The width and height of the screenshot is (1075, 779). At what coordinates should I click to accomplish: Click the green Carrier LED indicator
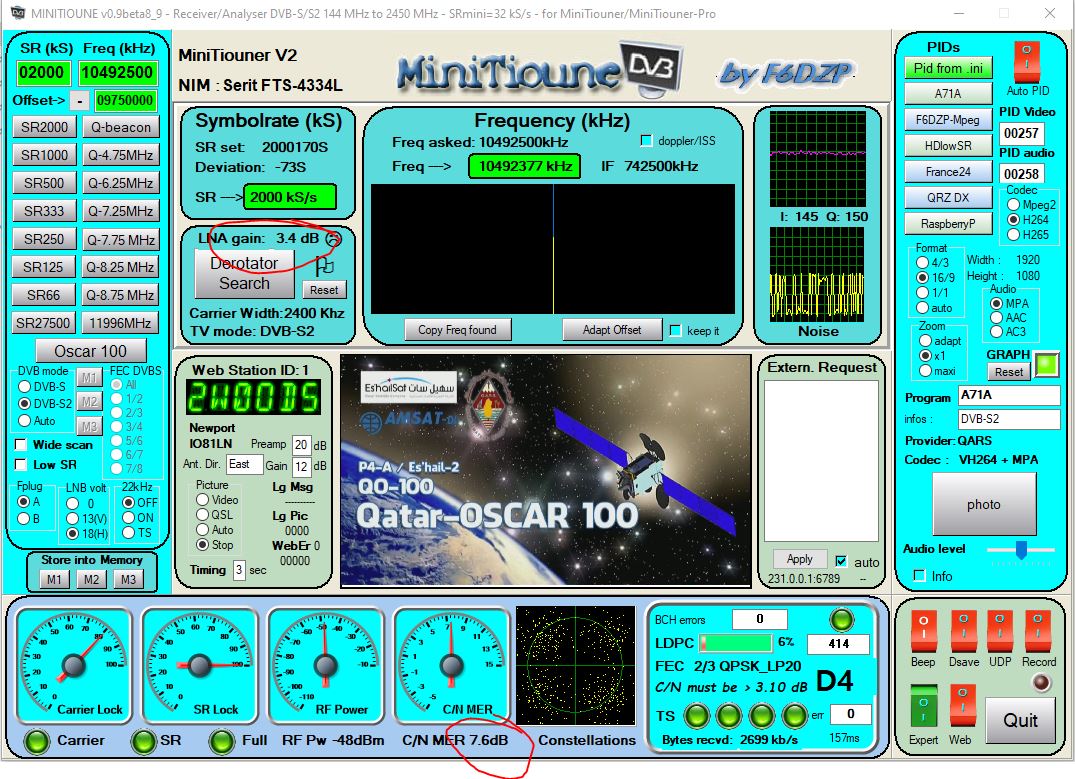click(36, 741)
